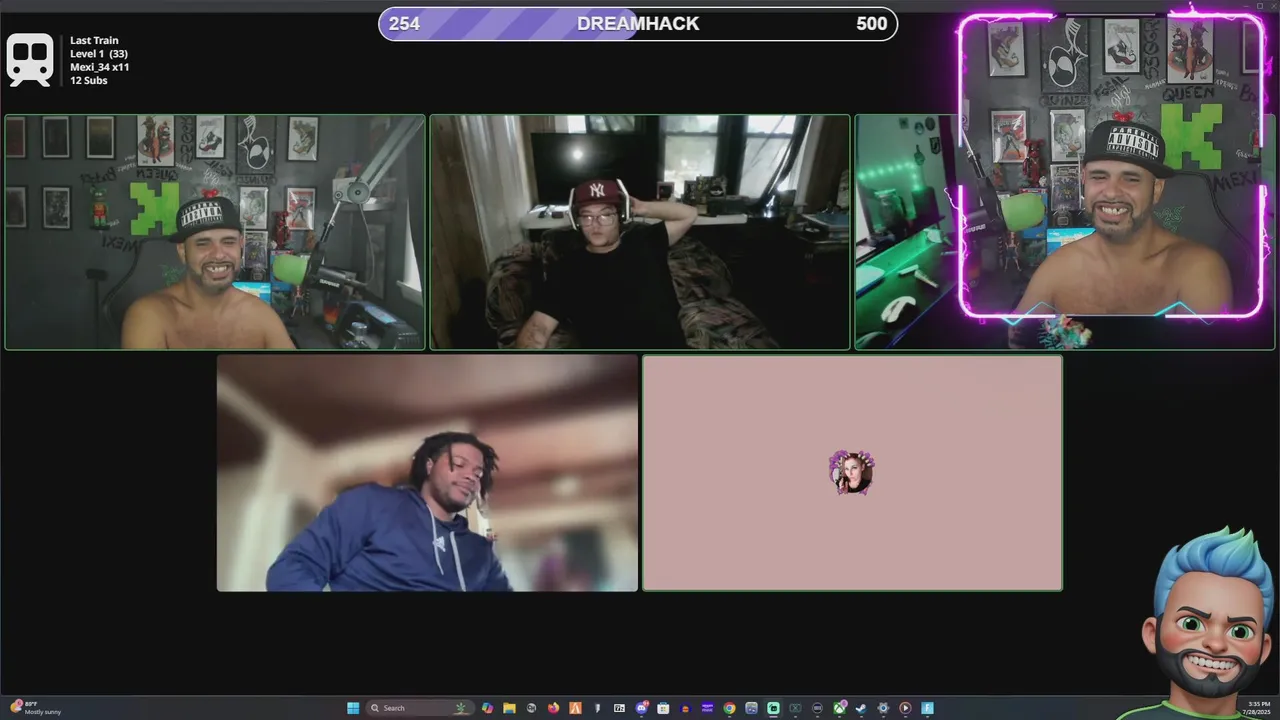Click the '12 Subs' text

point(88,80)
